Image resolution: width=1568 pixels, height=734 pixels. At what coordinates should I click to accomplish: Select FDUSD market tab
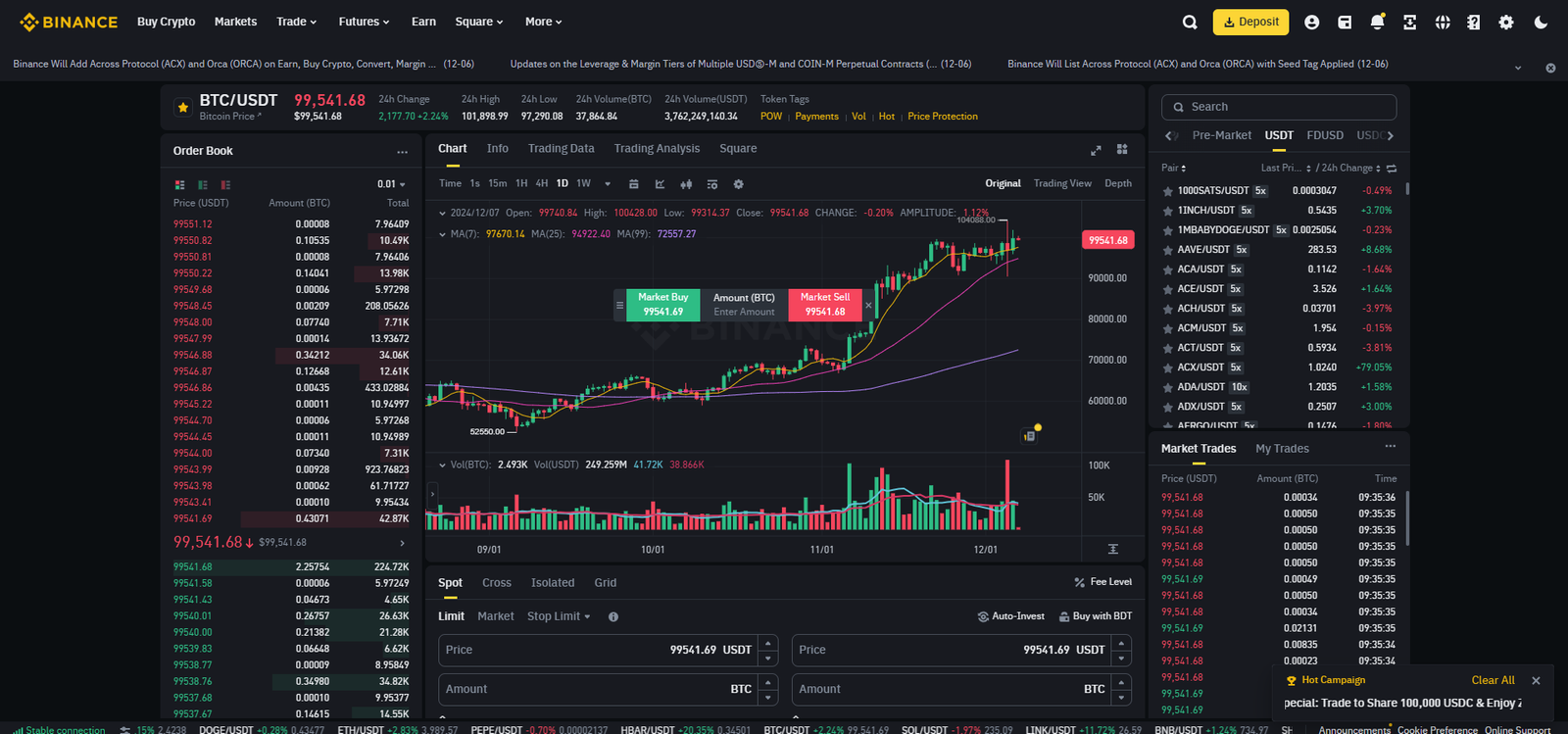[x=1325, y=135]
